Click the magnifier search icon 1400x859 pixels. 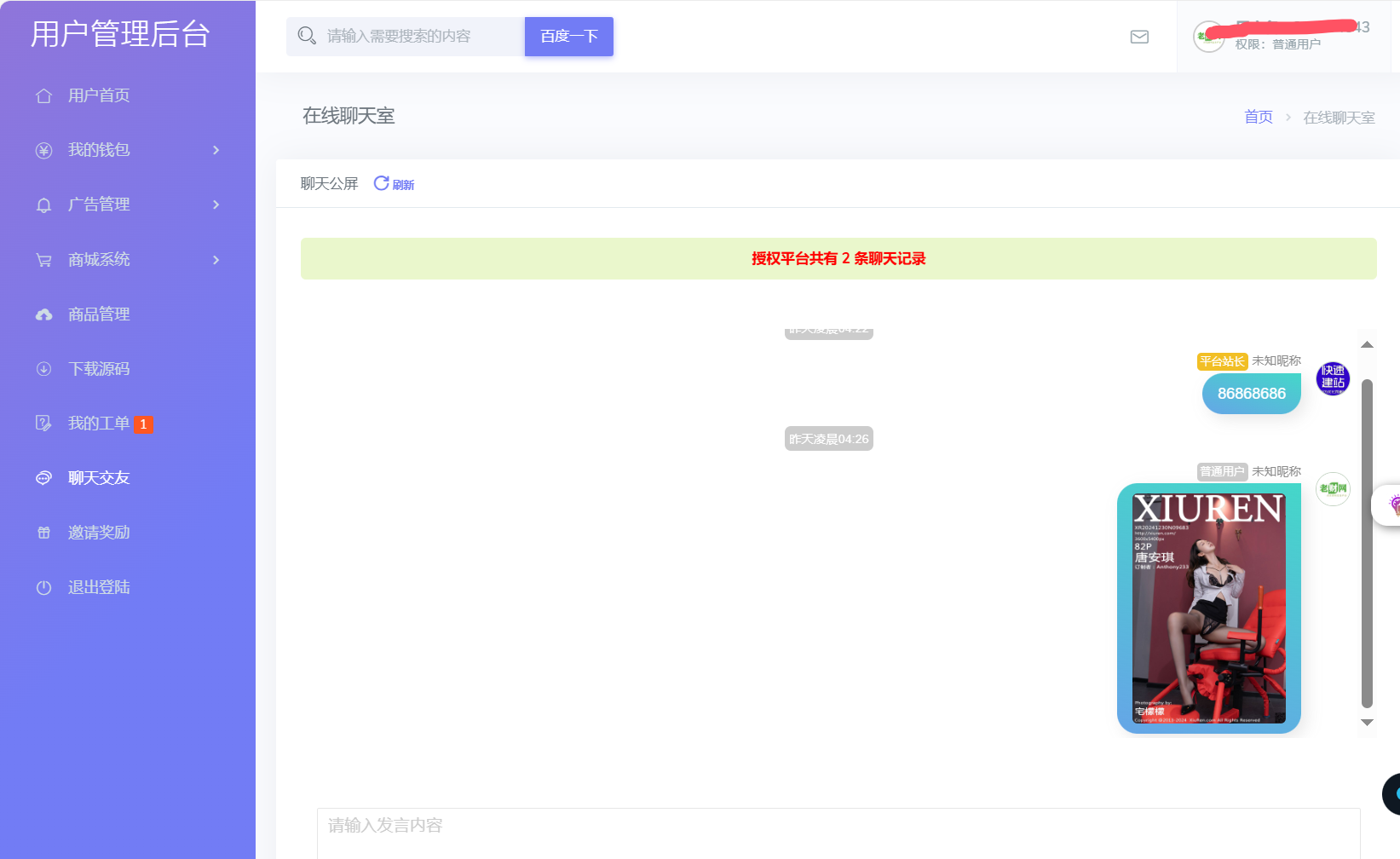[x=307, y=36]
